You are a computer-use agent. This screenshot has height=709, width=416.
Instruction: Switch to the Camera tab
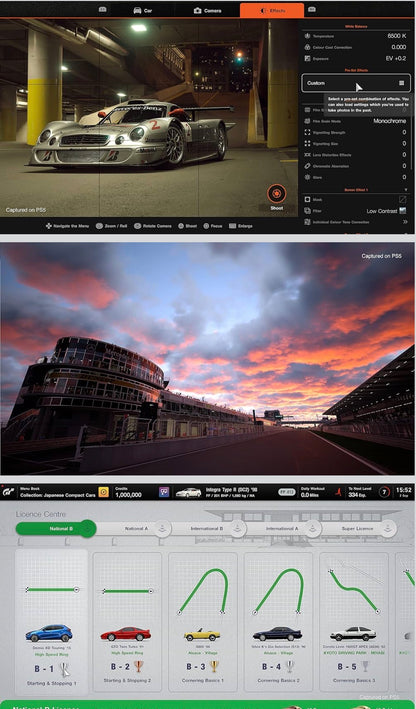pos(207,10)
